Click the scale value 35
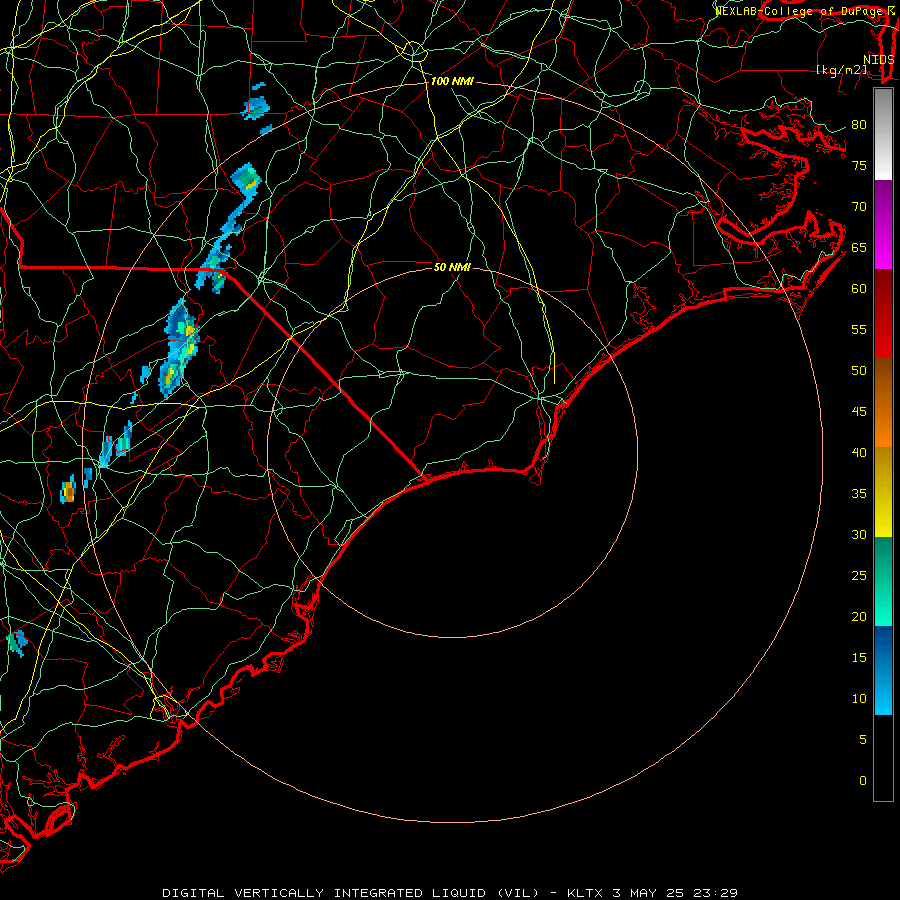The width and height of the screenshot is (900, 900). [859, 494]
